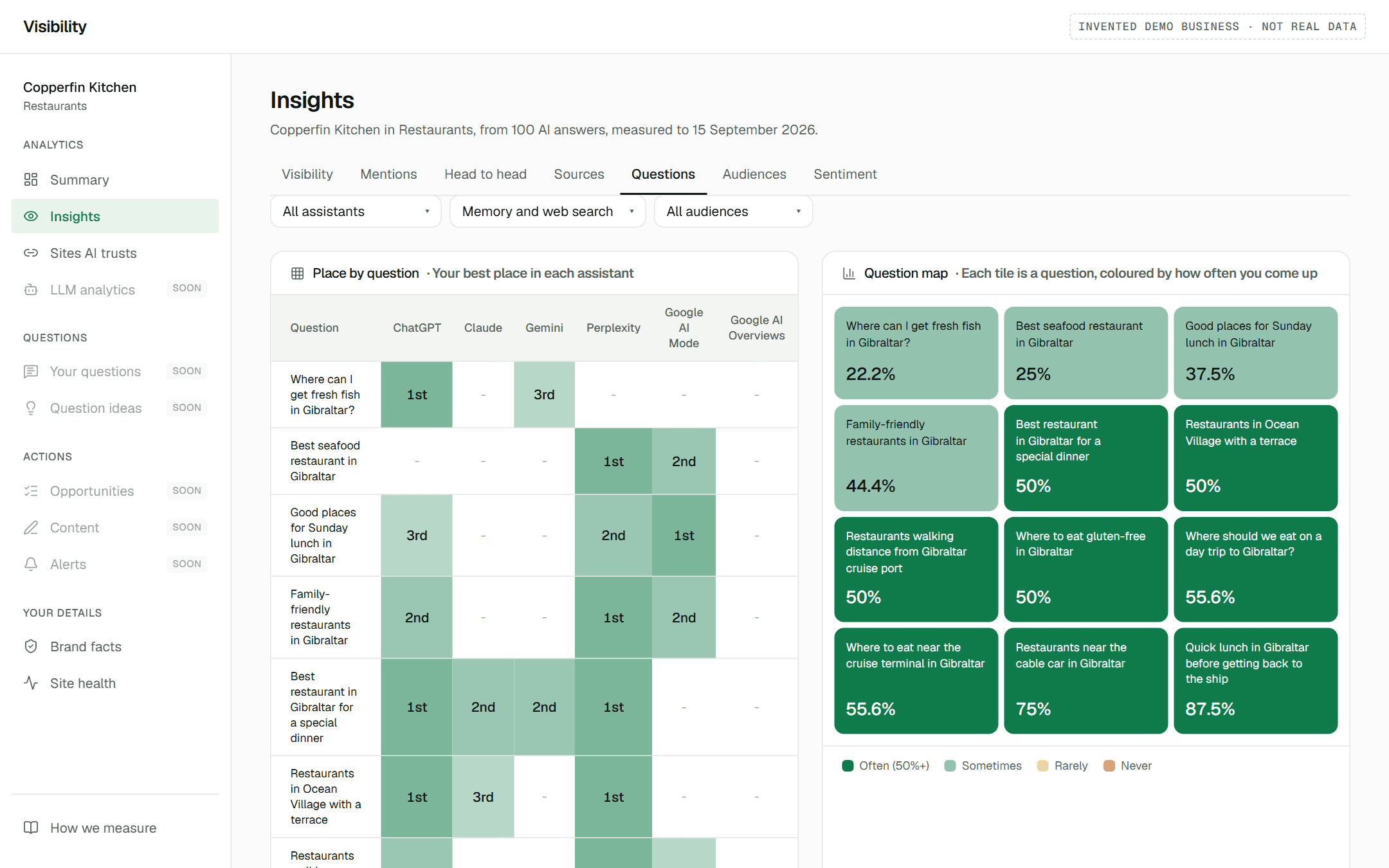Click the Family-friendly restaurants tile 44.4%
1389x868 pixels.
tap(916, 458)
